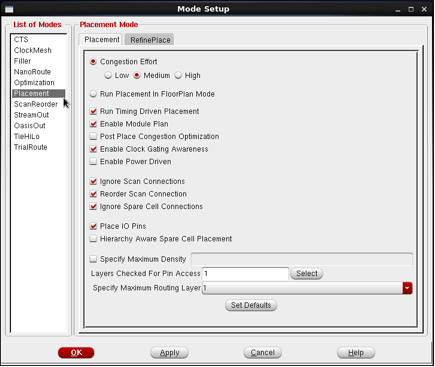Choose StreamOut in the modes list
Viewport: 435px width, 367px height.
(31, 115)
